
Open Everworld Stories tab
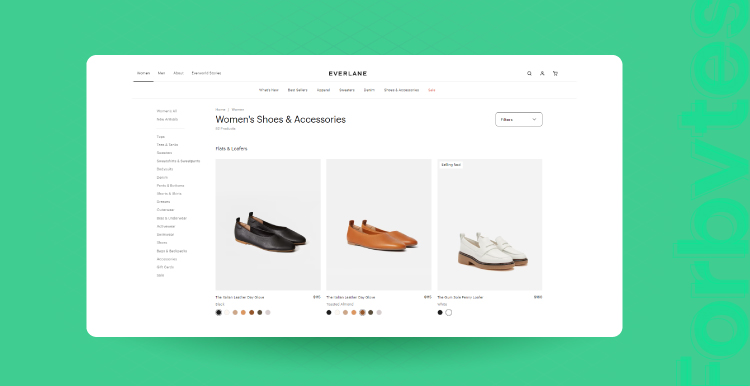coord(206,73)
